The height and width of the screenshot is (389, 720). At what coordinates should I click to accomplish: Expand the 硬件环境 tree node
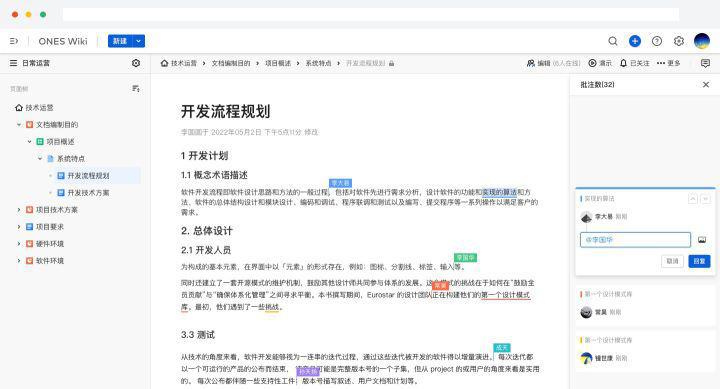(x=19, y=243)
